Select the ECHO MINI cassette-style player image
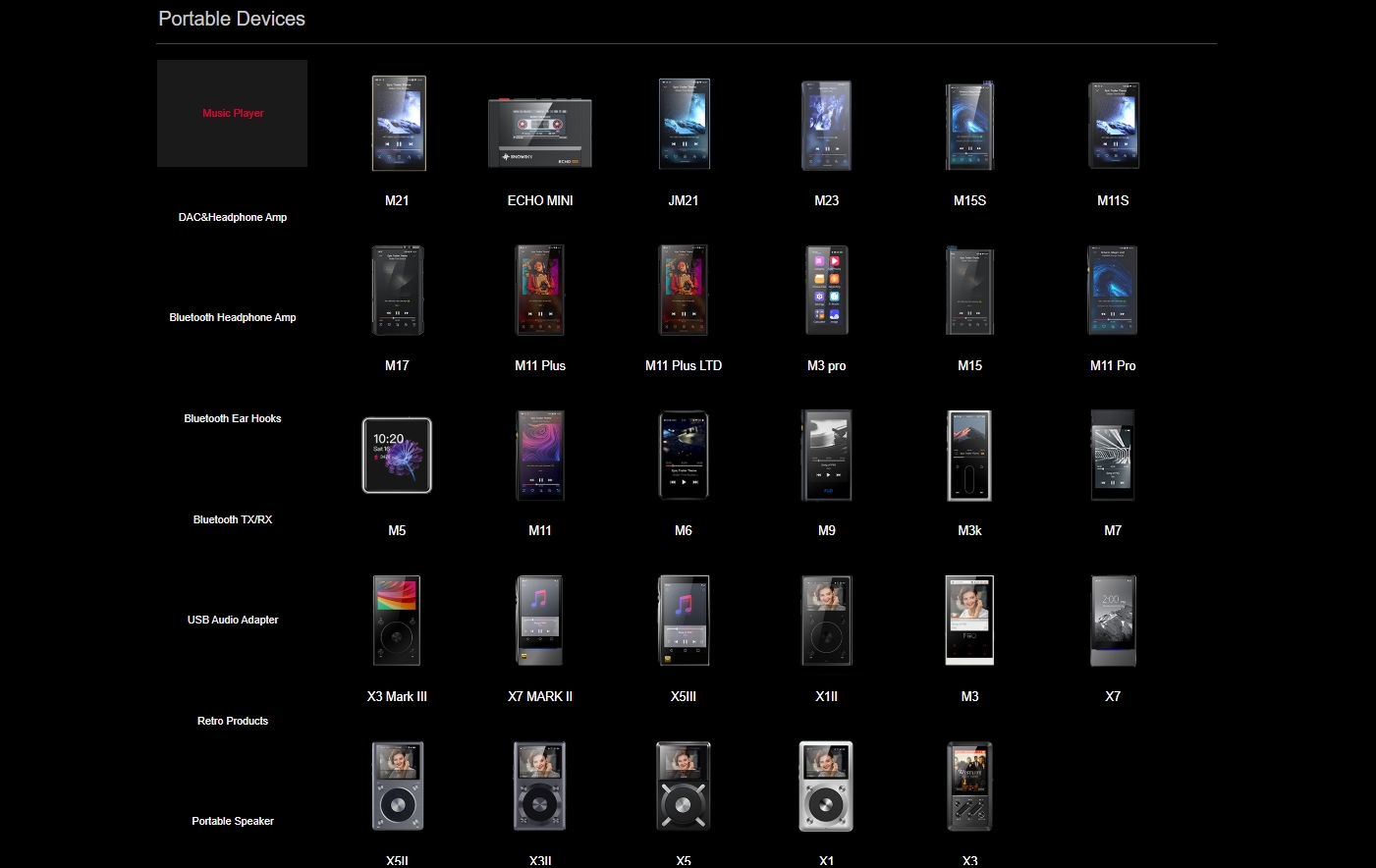1376x868 pixels. click(540, 132)
